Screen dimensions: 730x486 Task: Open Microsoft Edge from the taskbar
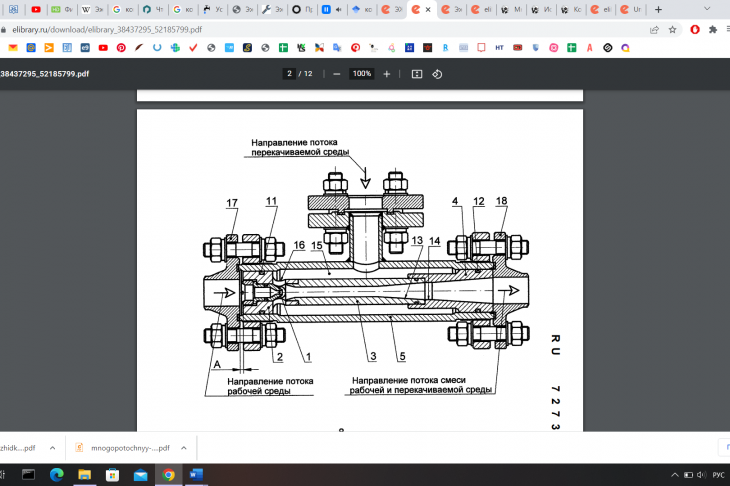click(x=57, y=475)
